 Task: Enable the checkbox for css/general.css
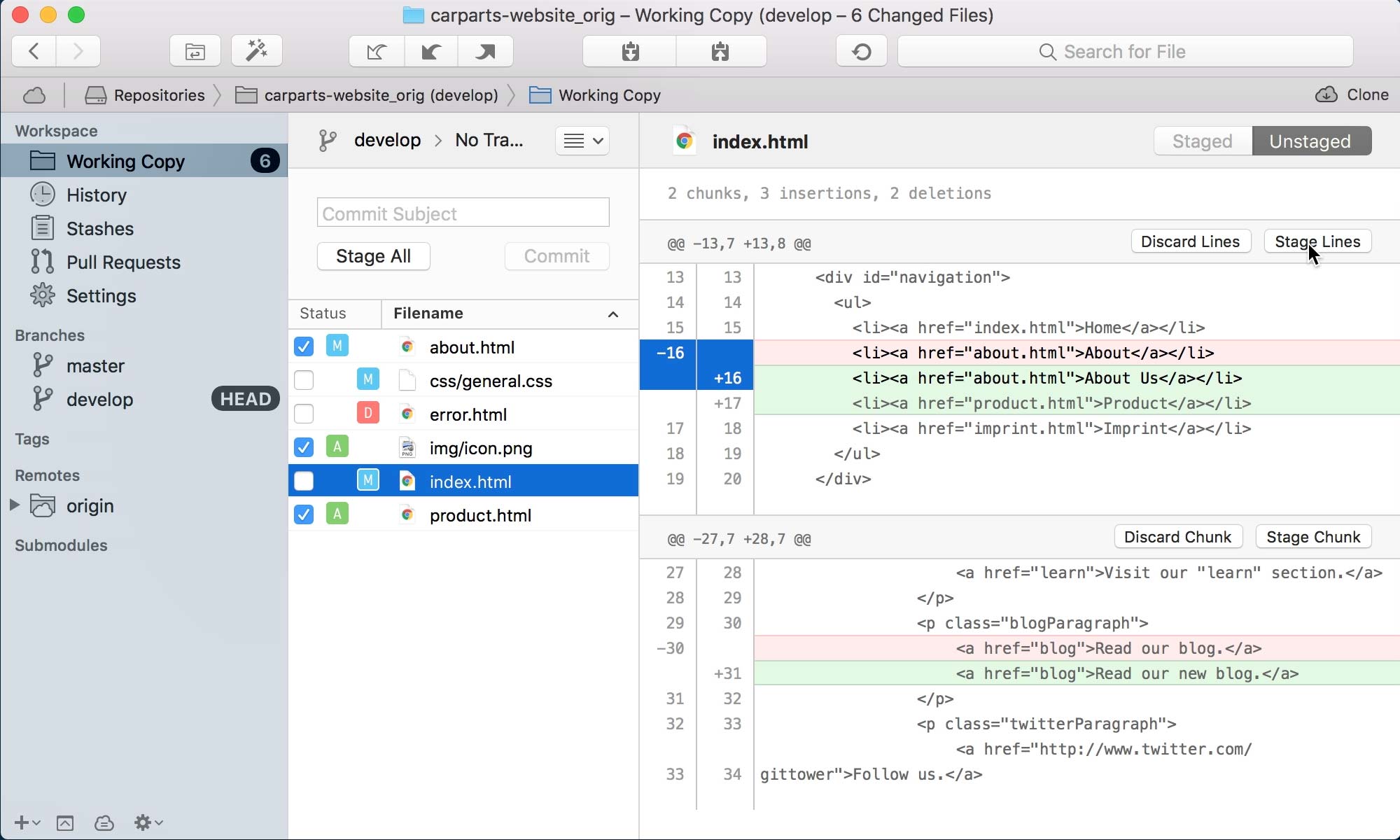[x=304, y=380]
